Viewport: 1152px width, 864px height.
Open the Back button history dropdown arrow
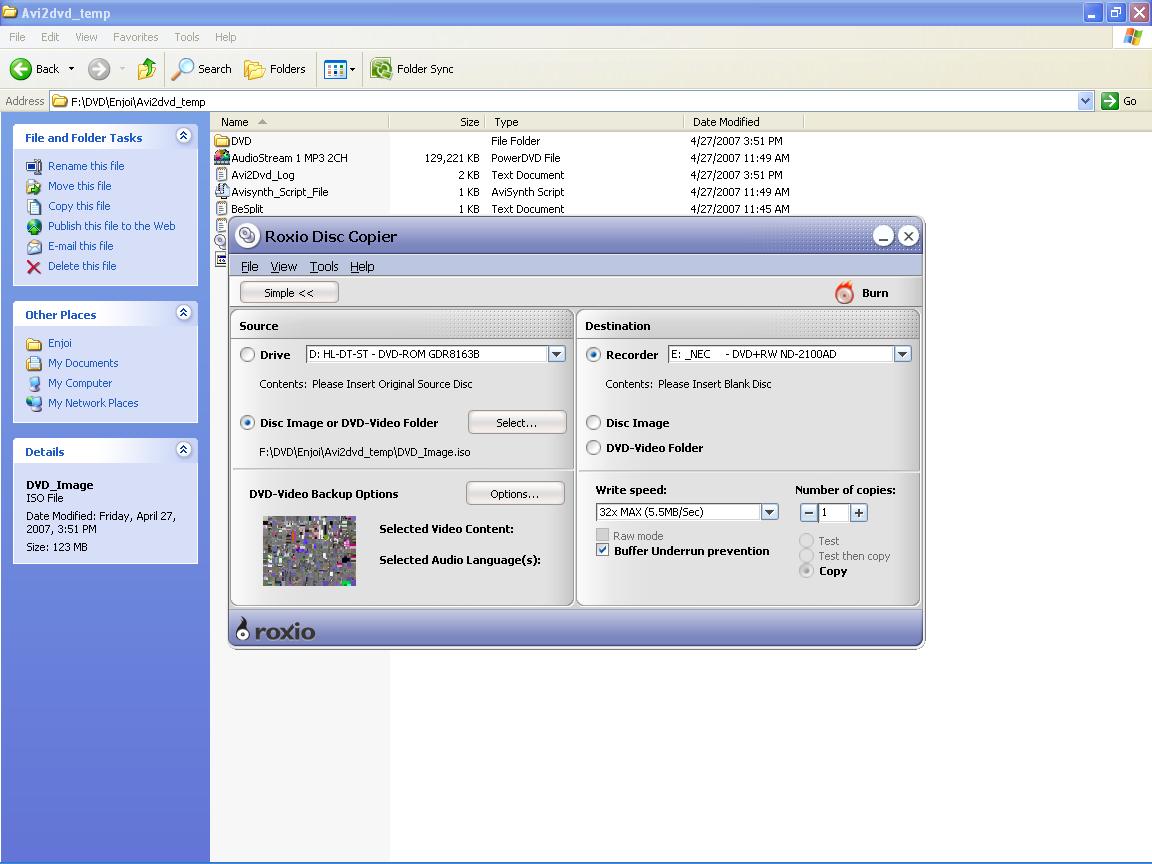(71, 69)
